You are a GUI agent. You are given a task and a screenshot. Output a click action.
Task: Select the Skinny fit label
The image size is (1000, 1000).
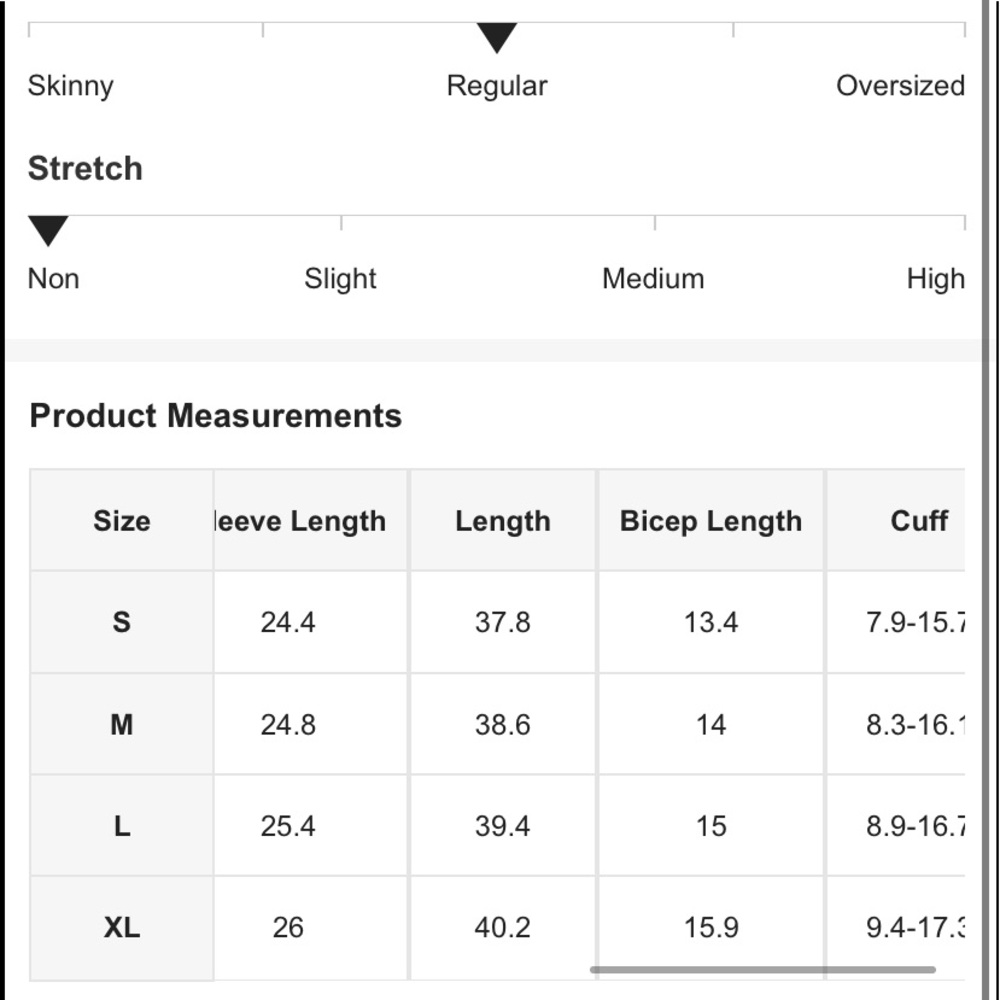(71, 86)
